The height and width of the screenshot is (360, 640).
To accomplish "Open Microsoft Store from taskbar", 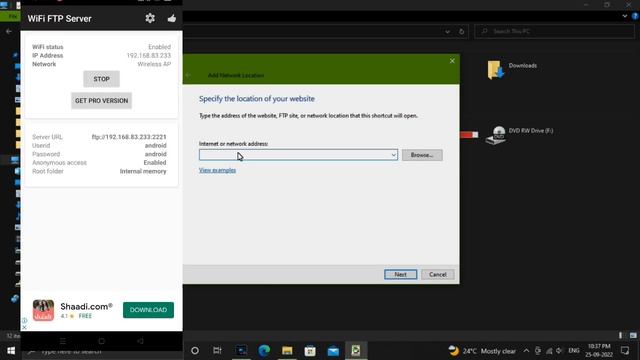I will pyautogui.click(x=310, y=350).
